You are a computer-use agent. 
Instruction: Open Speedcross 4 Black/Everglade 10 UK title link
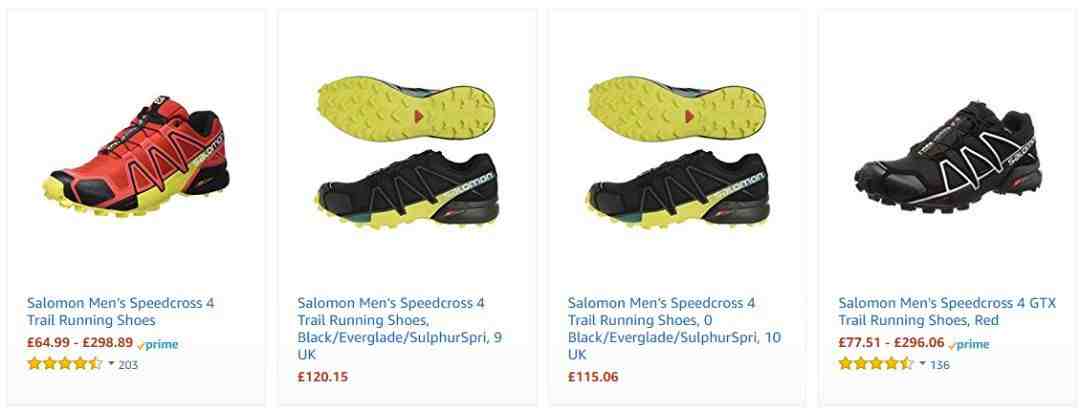click(x=674, y=329)
